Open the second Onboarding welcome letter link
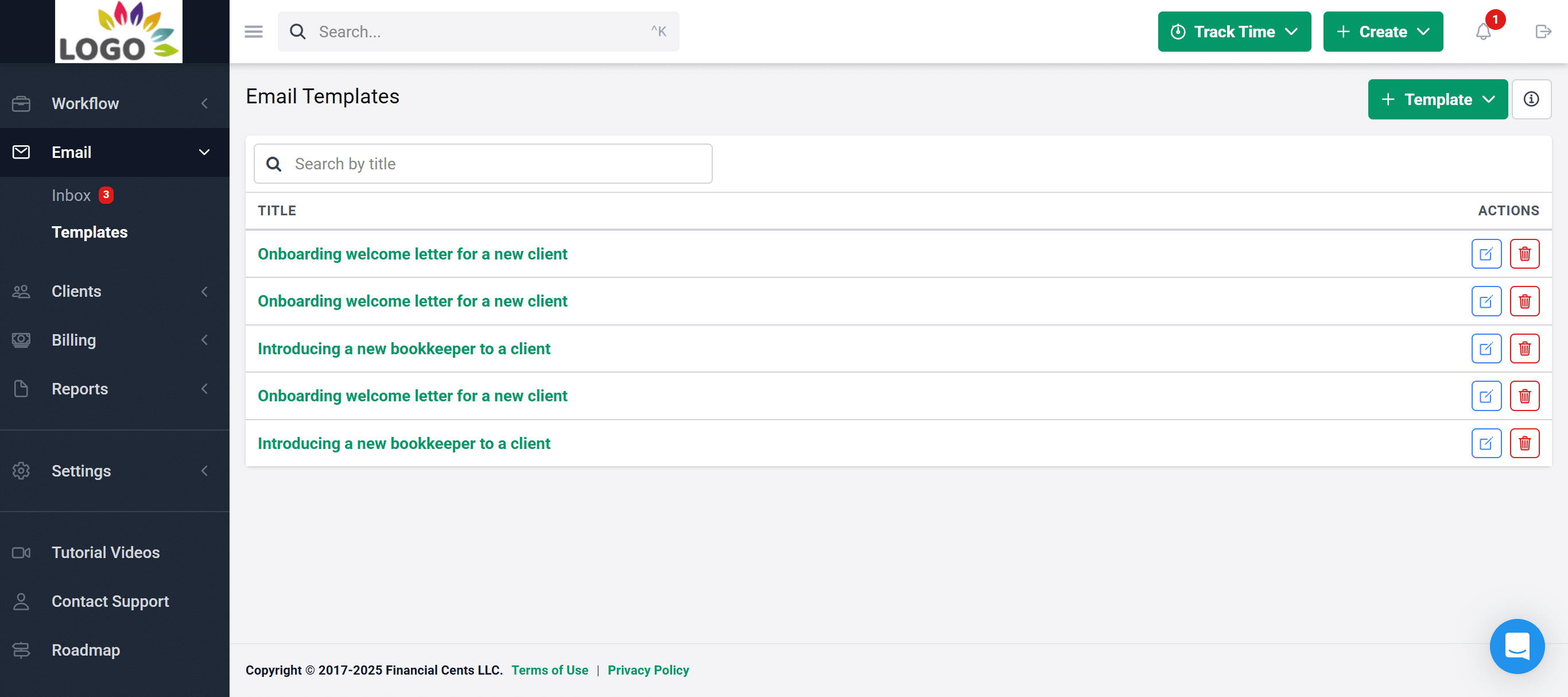1568x697 pixels. point(412,301)
